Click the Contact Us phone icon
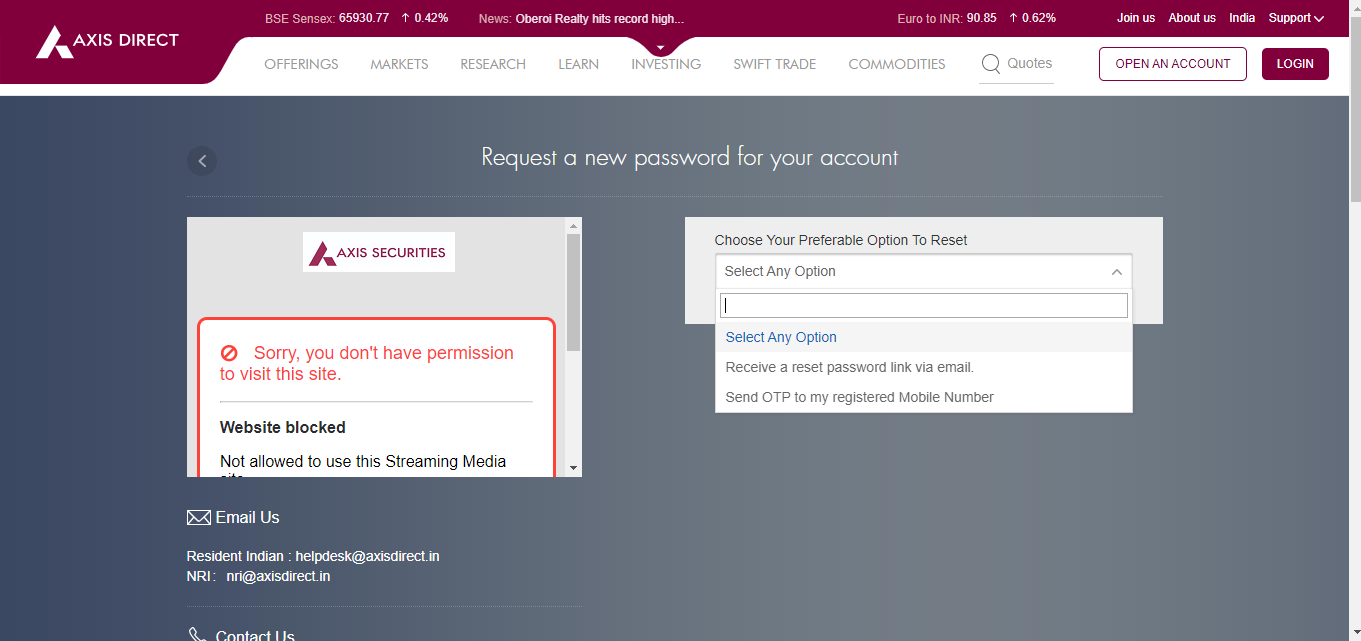Image resolution: width=1361 pixels, height=641 pixels. coord(198,634)
